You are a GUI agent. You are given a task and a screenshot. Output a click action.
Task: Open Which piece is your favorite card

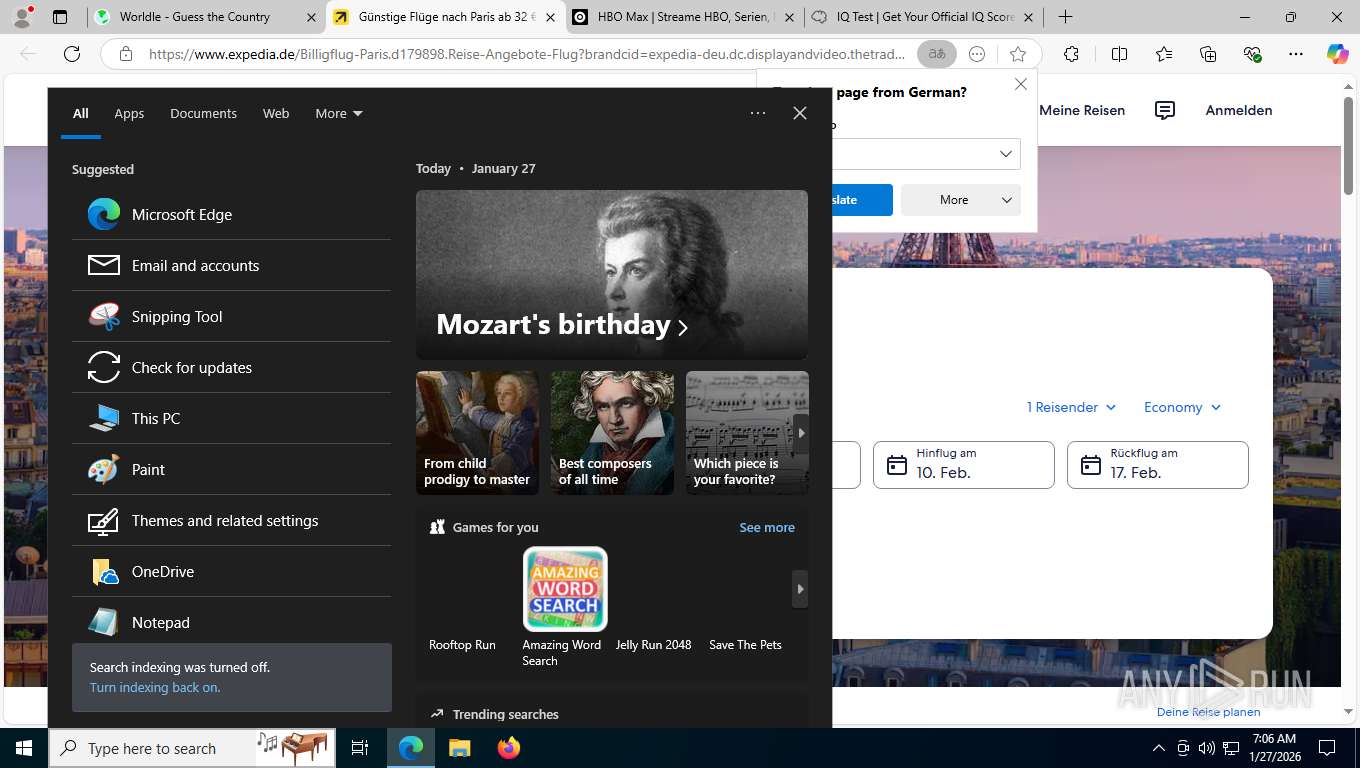point(747,433)
